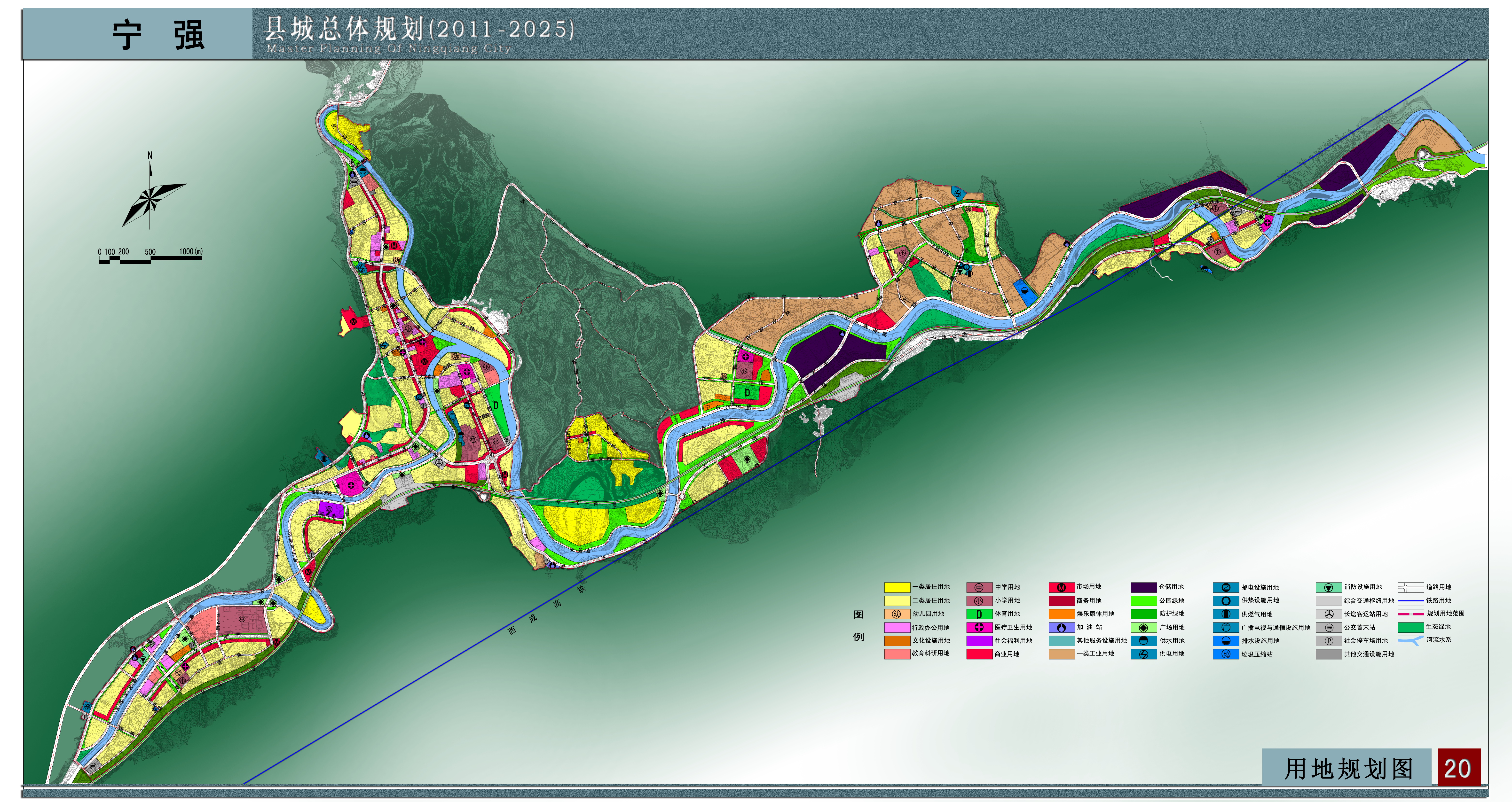Viewport: 1512px width, 802px height.
Task: Select the gas supply (供燃气用地) legend icon
Action: tap(1226, 614)
